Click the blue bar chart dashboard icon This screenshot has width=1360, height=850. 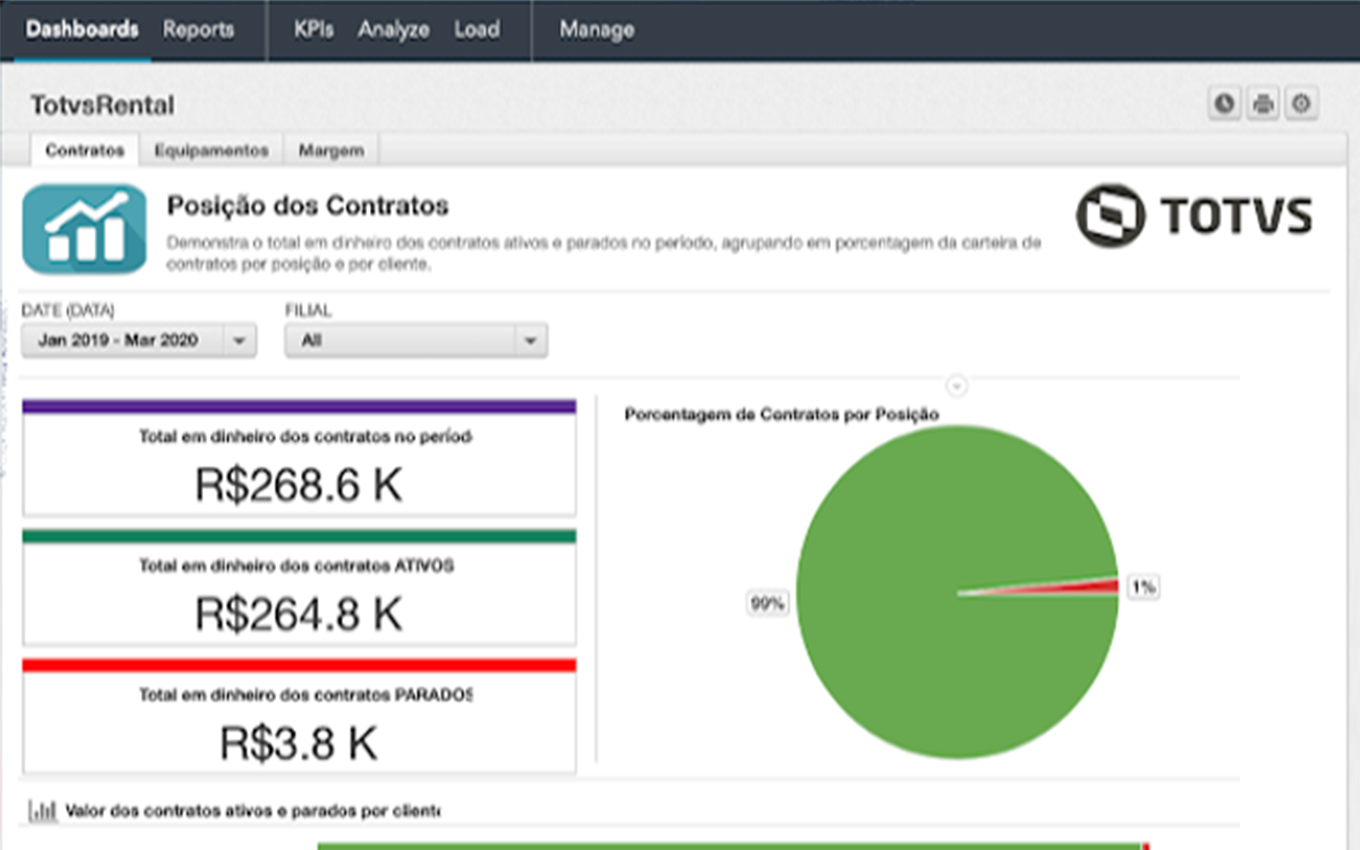pyautogui.click(x=84, y=229)
